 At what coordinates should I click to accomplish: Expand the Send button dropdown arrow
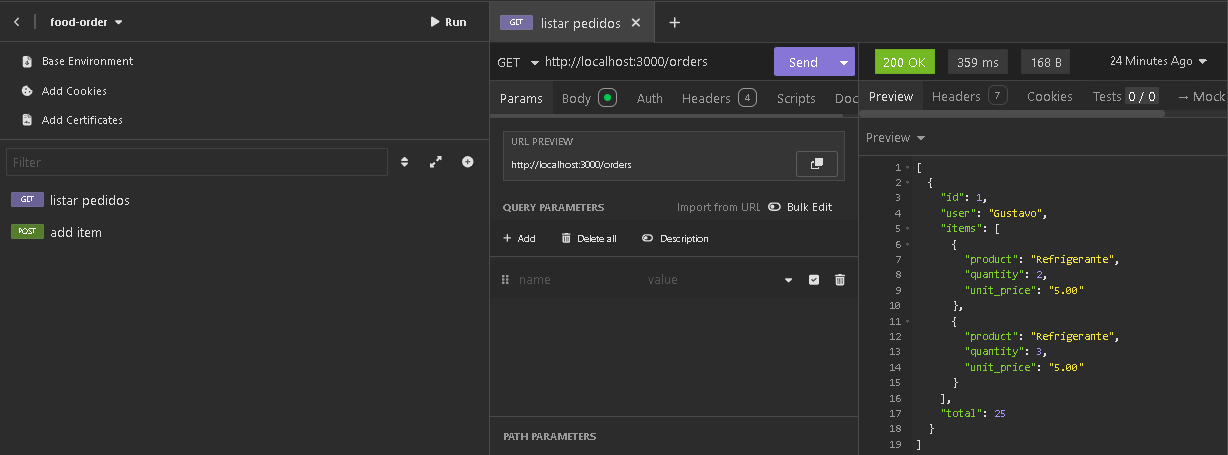click(x=845, y=62)
